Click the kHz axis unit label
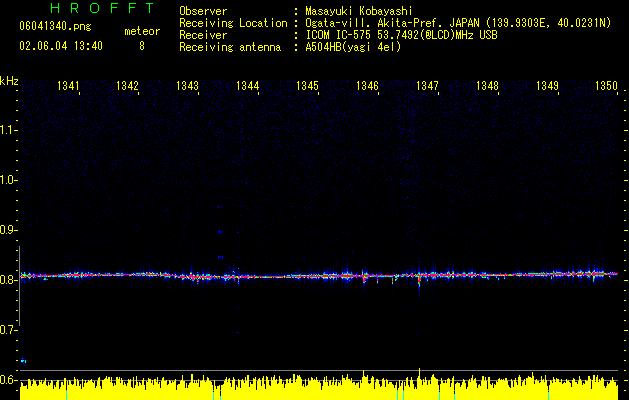This screenshot has width=629, height=400. (x=9, y=81)
